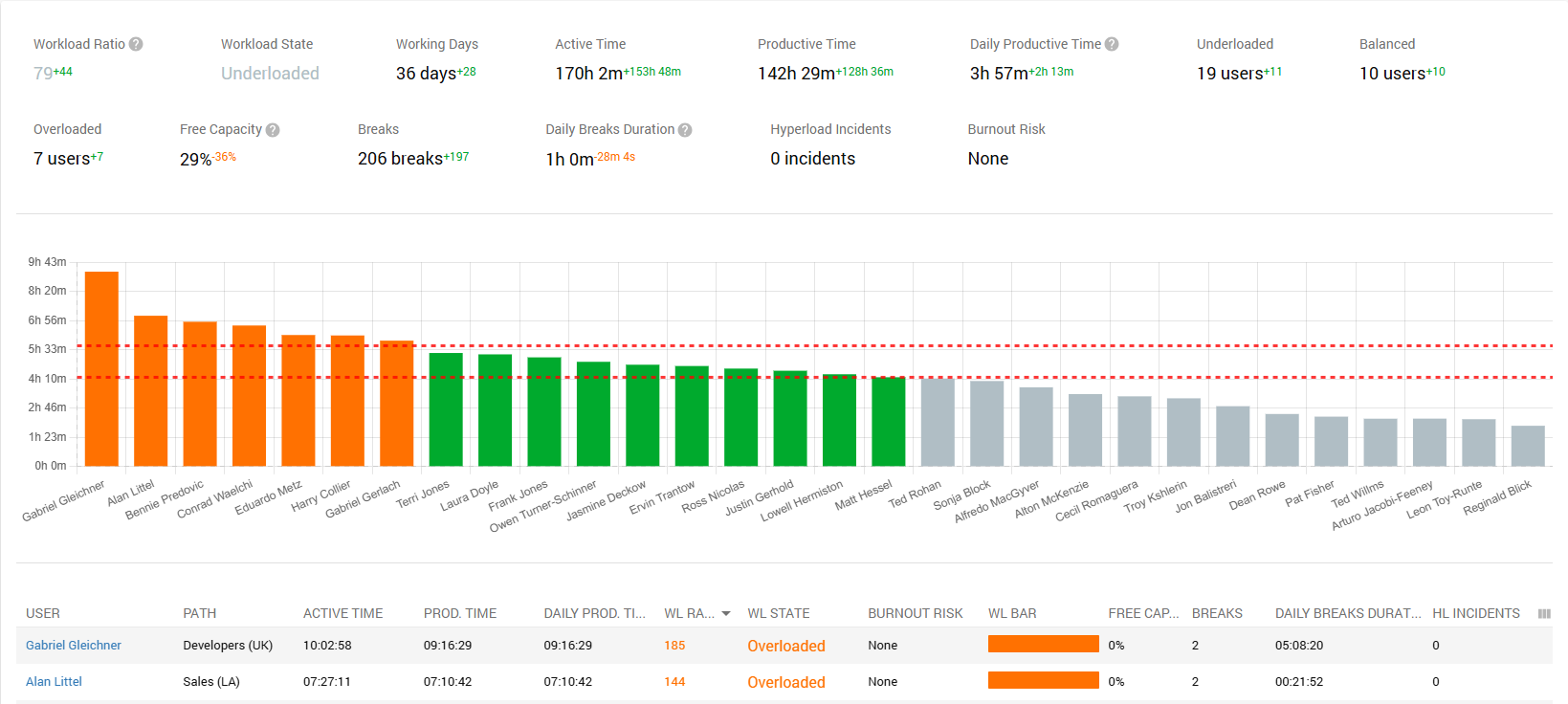Image resolution: width=1568 pixels, height=704 pixels.
Task: Sort table by the ACTIVE TIME column header
Action: 342,613
